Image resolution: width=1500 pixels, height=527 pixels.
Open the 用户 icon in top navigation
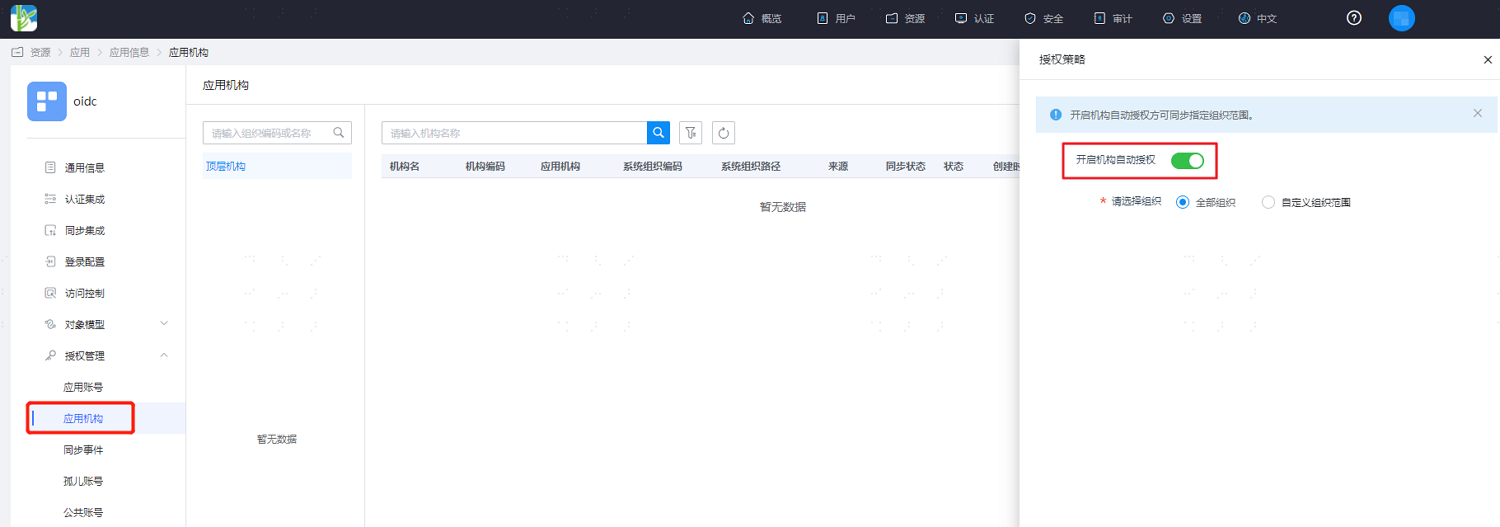coord(822,18)
